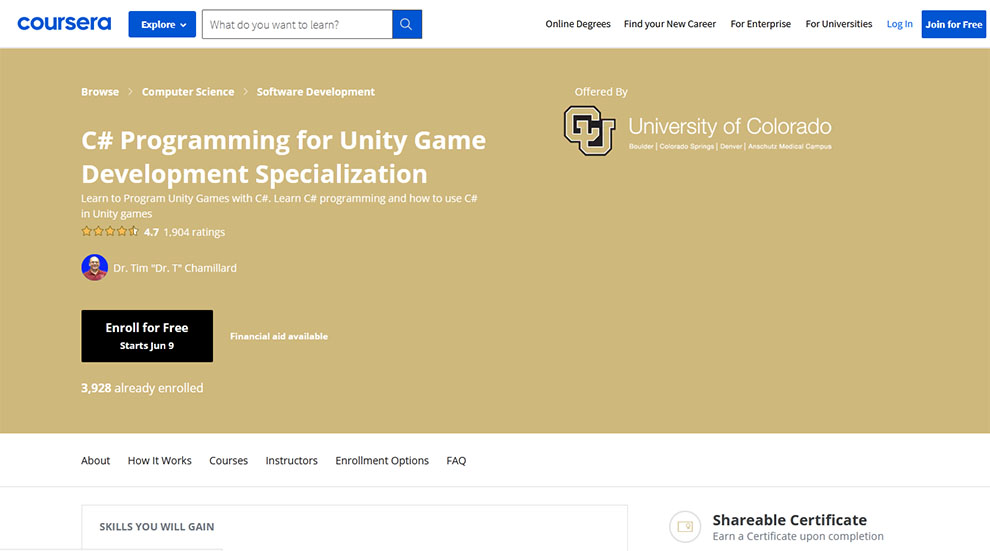This screenshot has width=990, height=551.
Task: Switch to the Enrollment Options tab
Action: tap(382, 460)
